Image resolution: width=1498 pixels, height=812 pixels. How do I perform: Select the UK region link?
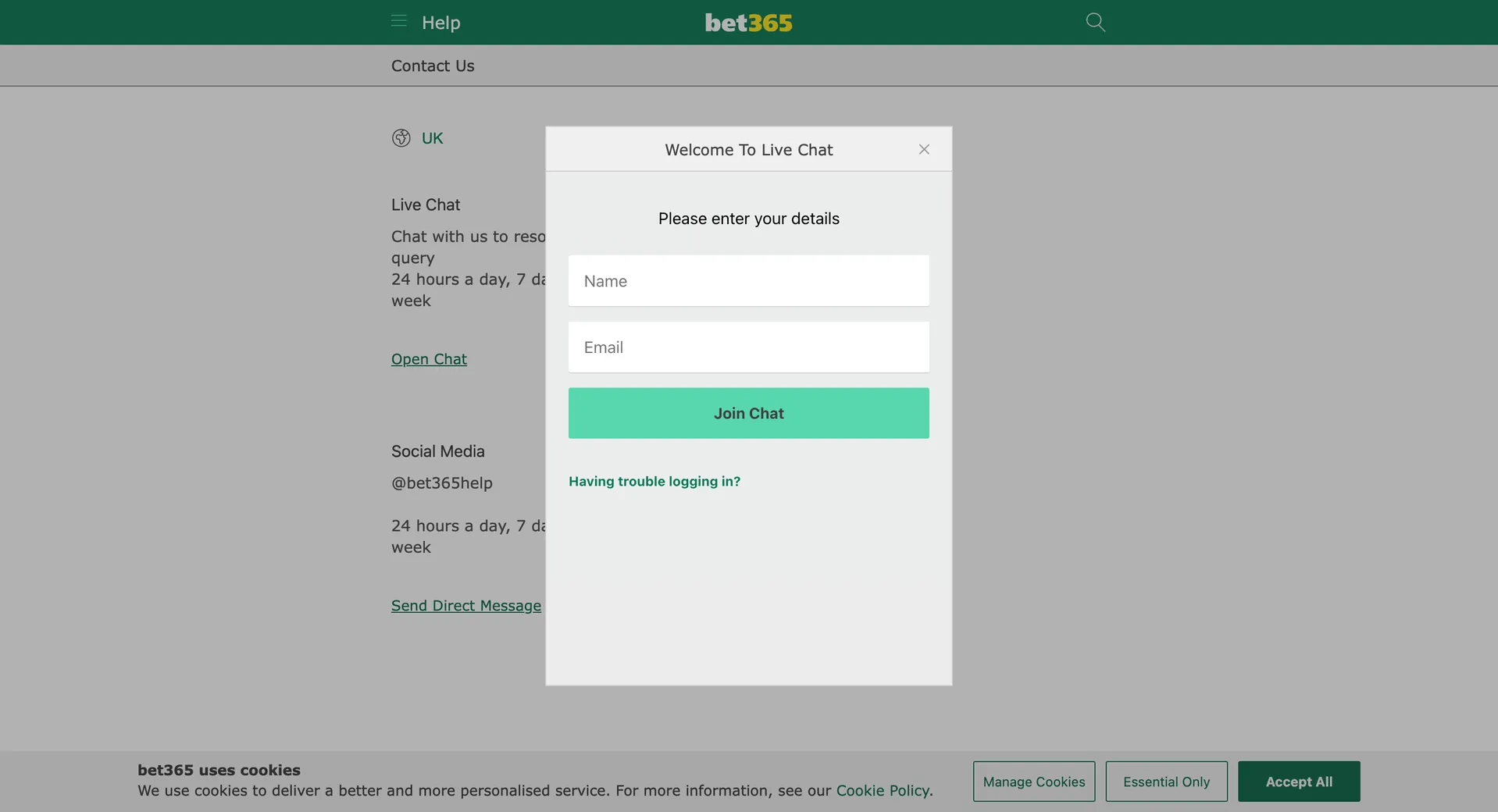tap(432, 138)
